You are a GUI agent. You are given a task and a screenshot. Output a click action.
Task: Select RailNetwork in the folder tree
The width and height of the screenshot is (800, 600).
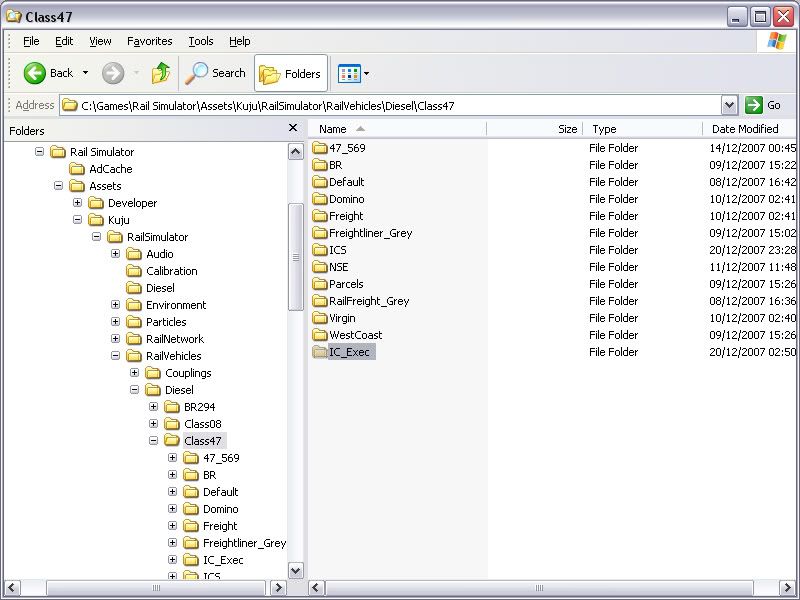tap(174, 339)
